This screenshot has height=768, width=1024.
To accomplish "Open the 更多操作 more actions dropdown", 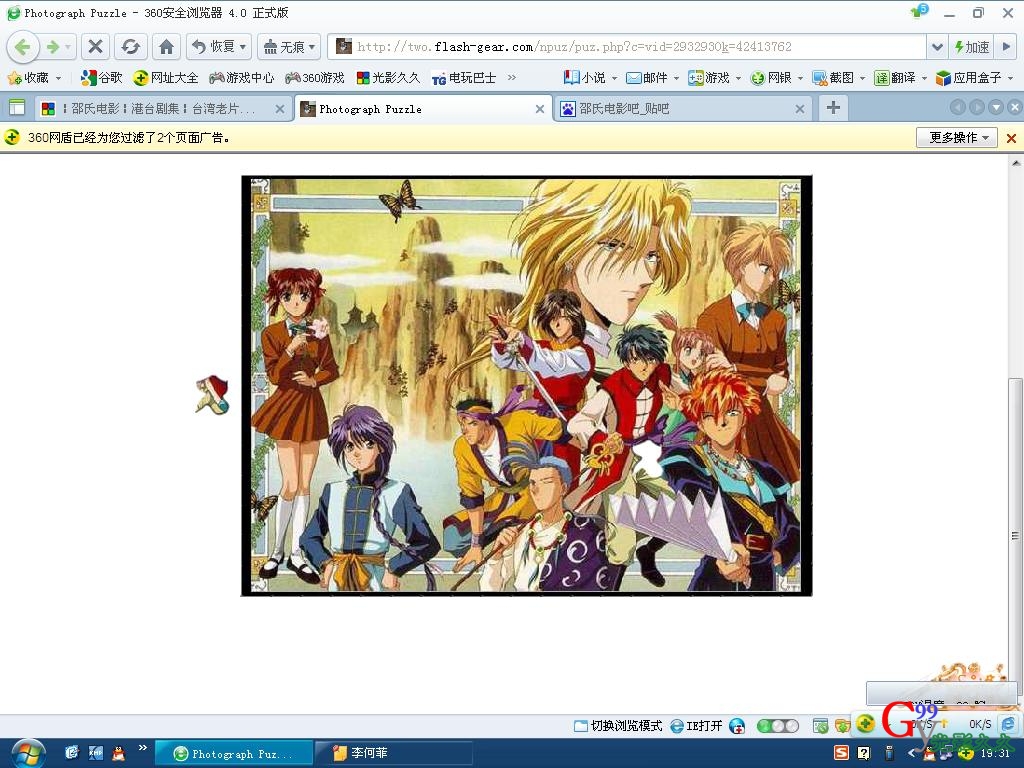I will (x=959, y=138).
